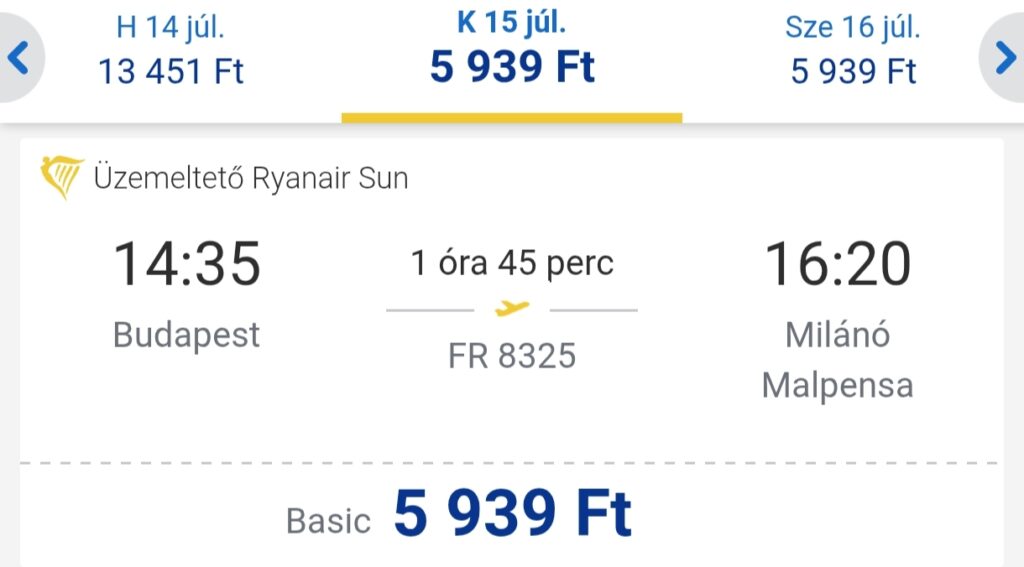The width and height of the screenshot is (1024, 567).
Task: Go to next dates with right arrow
Action: coord(1005,57)
